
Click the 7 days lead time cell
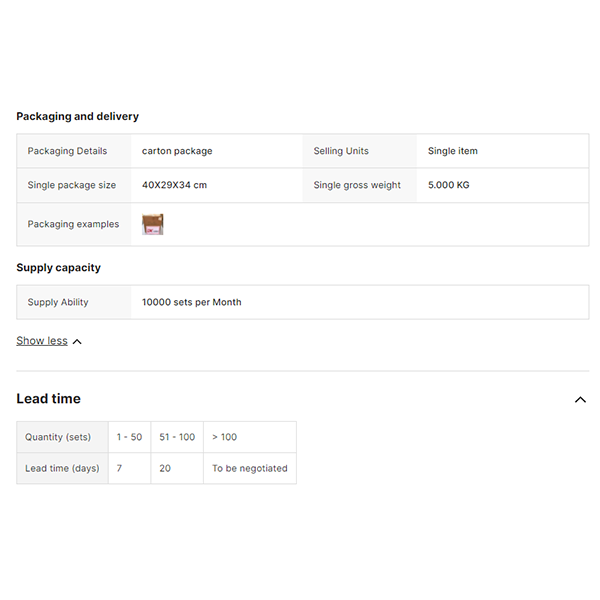pos(120,468)
